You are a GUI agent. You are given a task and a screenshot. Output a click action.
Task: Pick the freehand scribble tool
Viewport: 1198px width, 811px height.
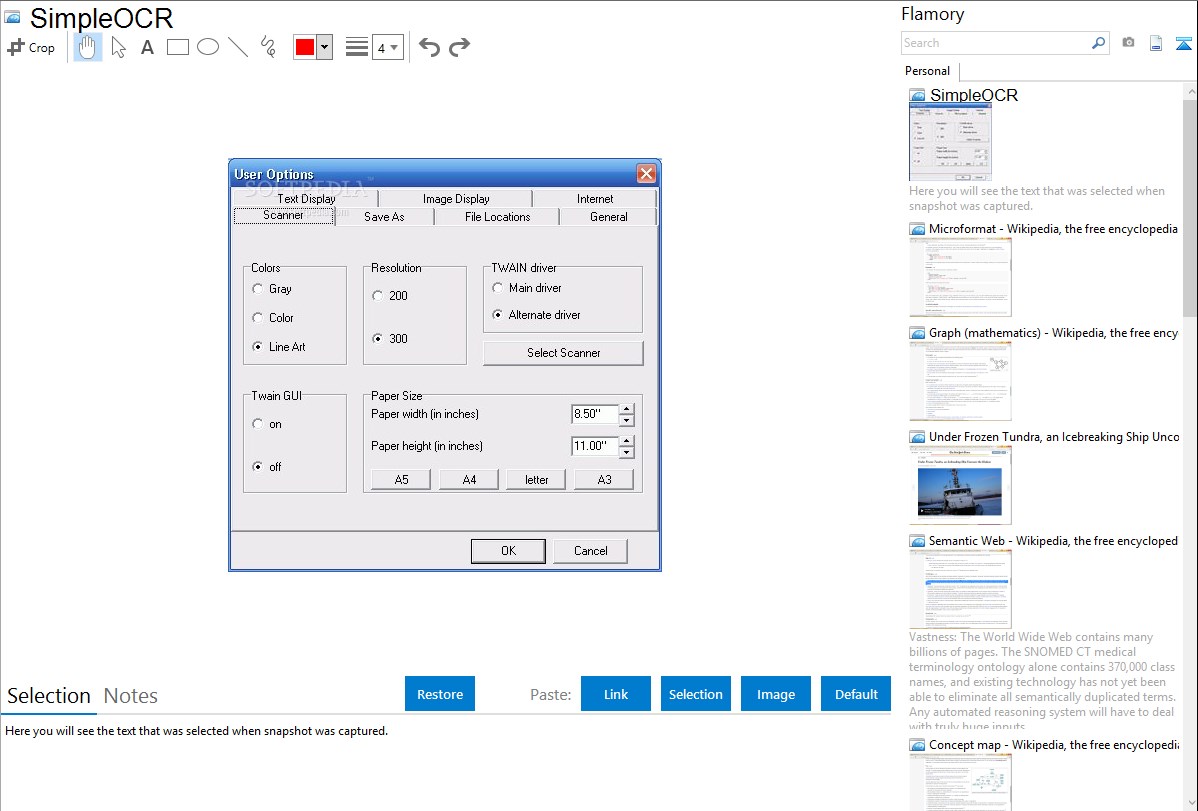coord(268,47)
